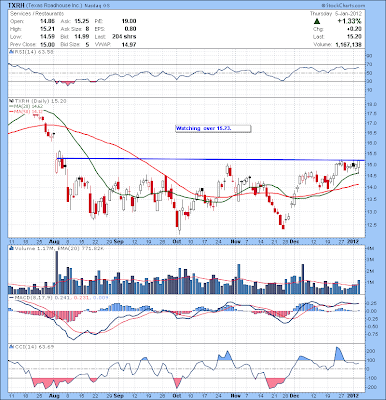386x400 pixels.
Task: Click 'Dec' on the axis beneath the CCI panel
Action: pos(294,396)
